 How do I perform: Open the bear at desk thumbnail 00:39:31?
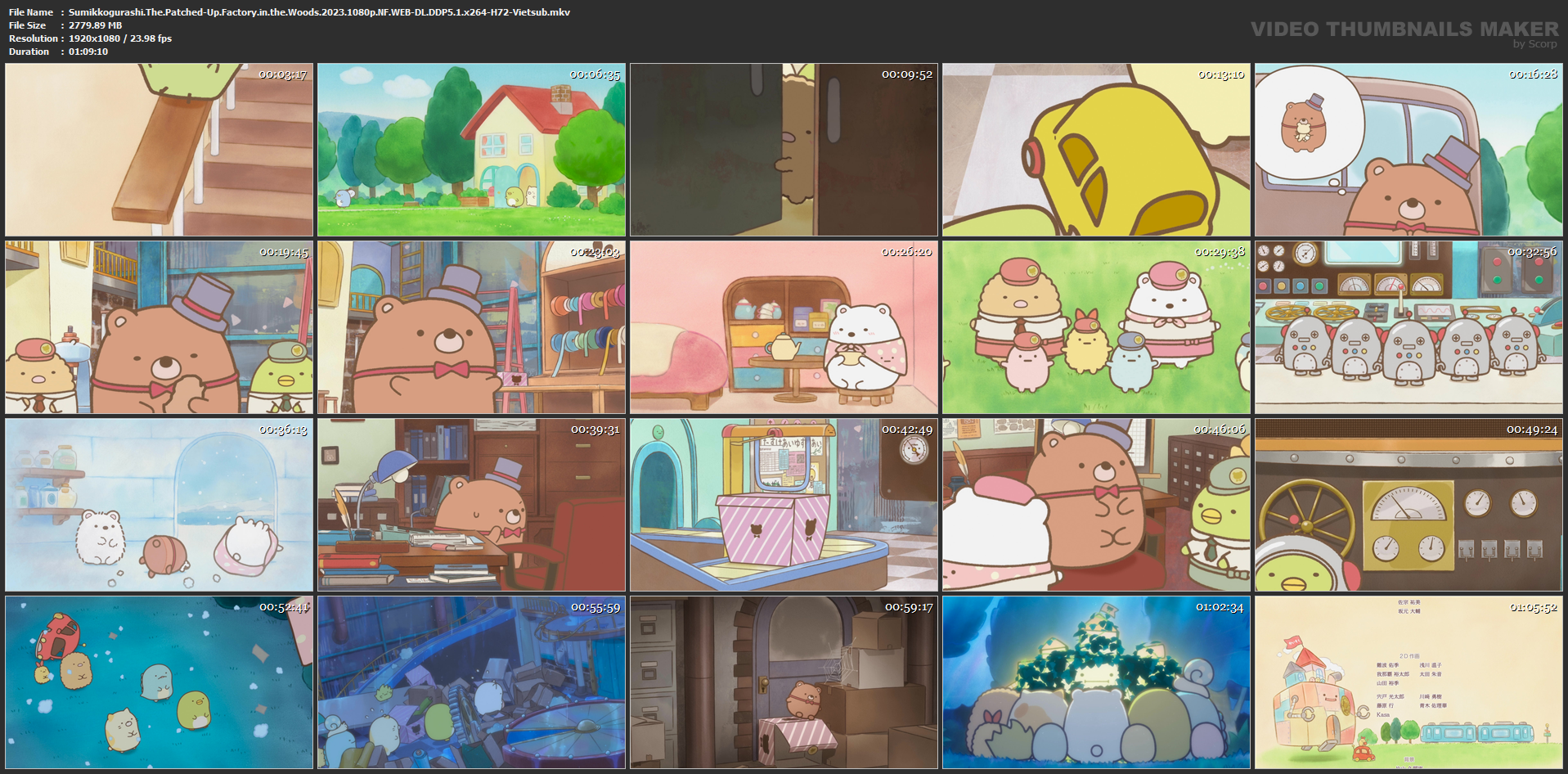tap(472, 505)
